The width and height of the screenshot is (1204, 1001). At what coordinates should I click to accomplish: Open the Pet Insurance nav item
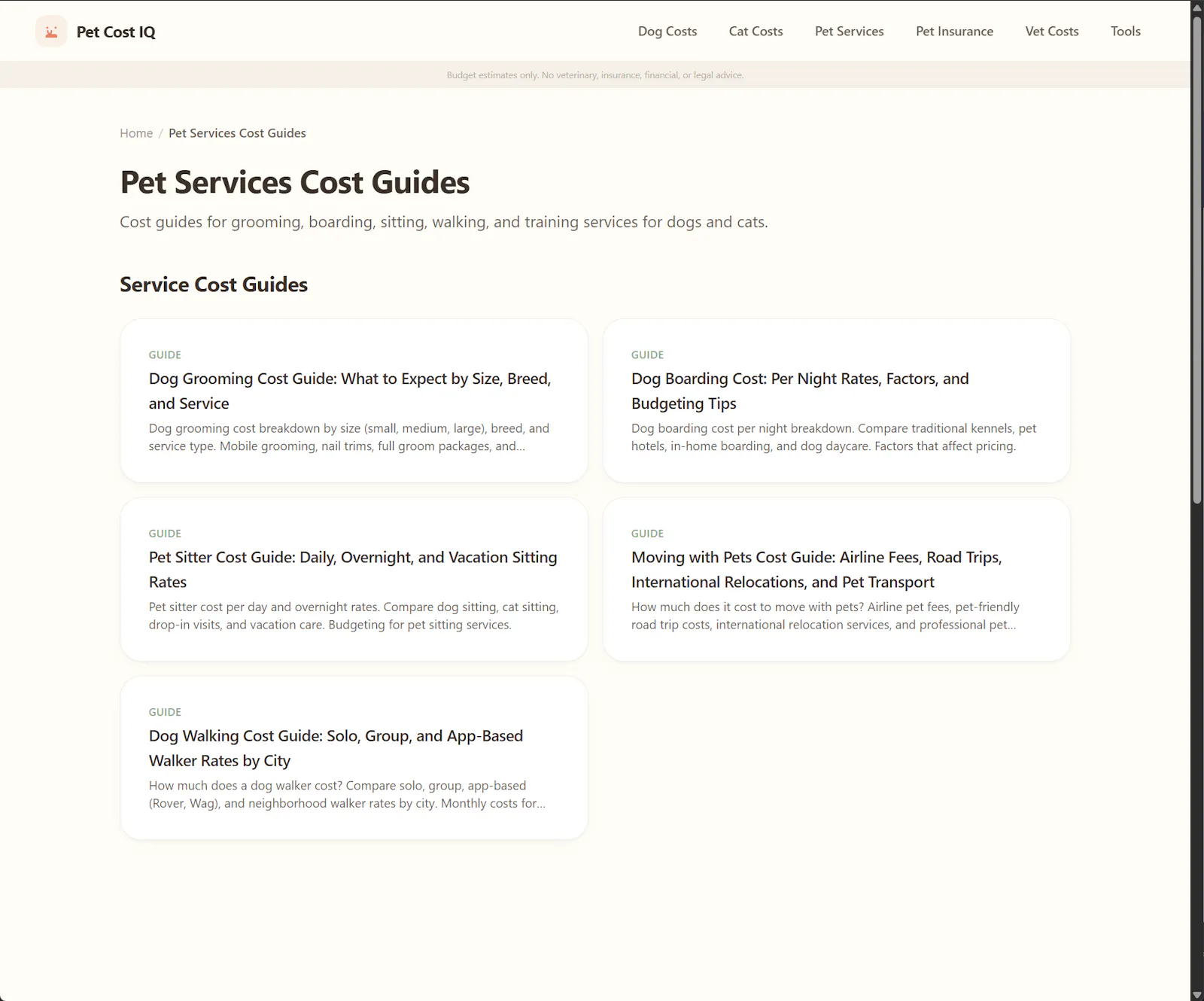tap(954, 31)
